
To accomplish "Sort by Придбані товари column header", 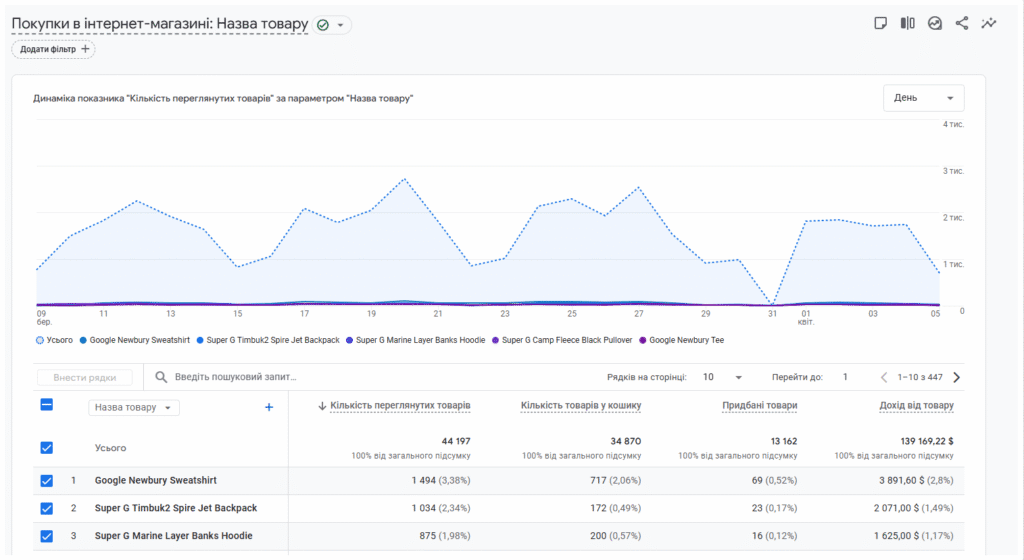I will point(760,405).
